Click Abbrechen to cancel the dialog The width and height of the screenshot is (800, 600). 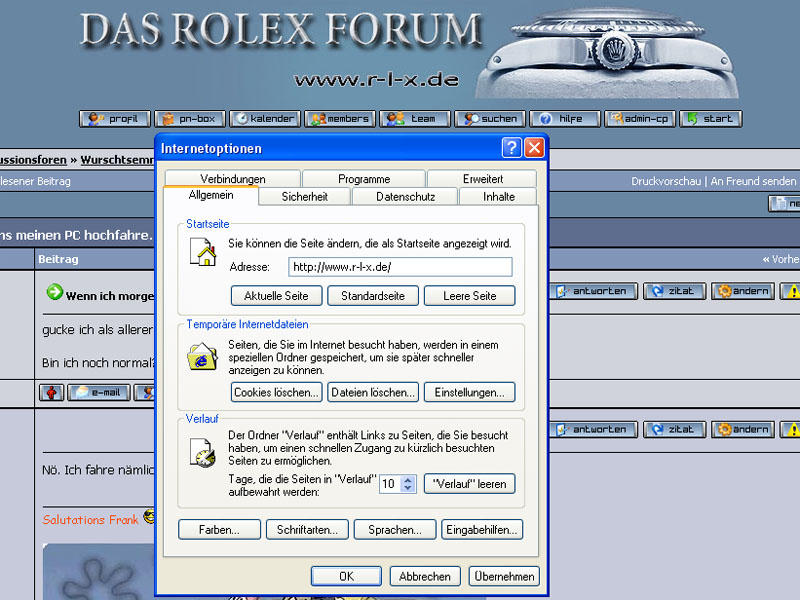click(425, 576)
